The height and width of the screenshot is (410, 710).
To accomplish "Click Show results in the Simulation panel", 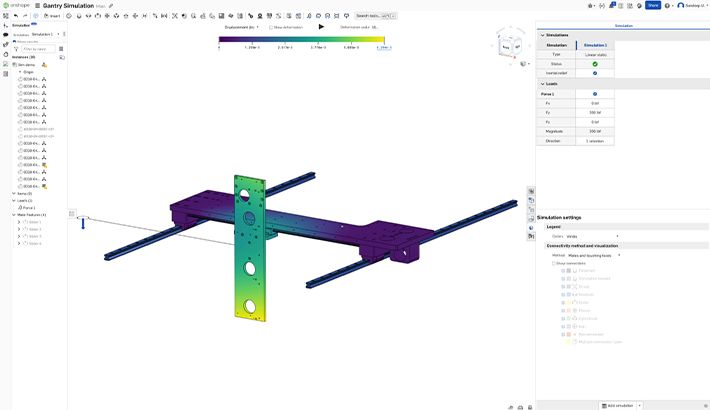I will tap(27, 41).
